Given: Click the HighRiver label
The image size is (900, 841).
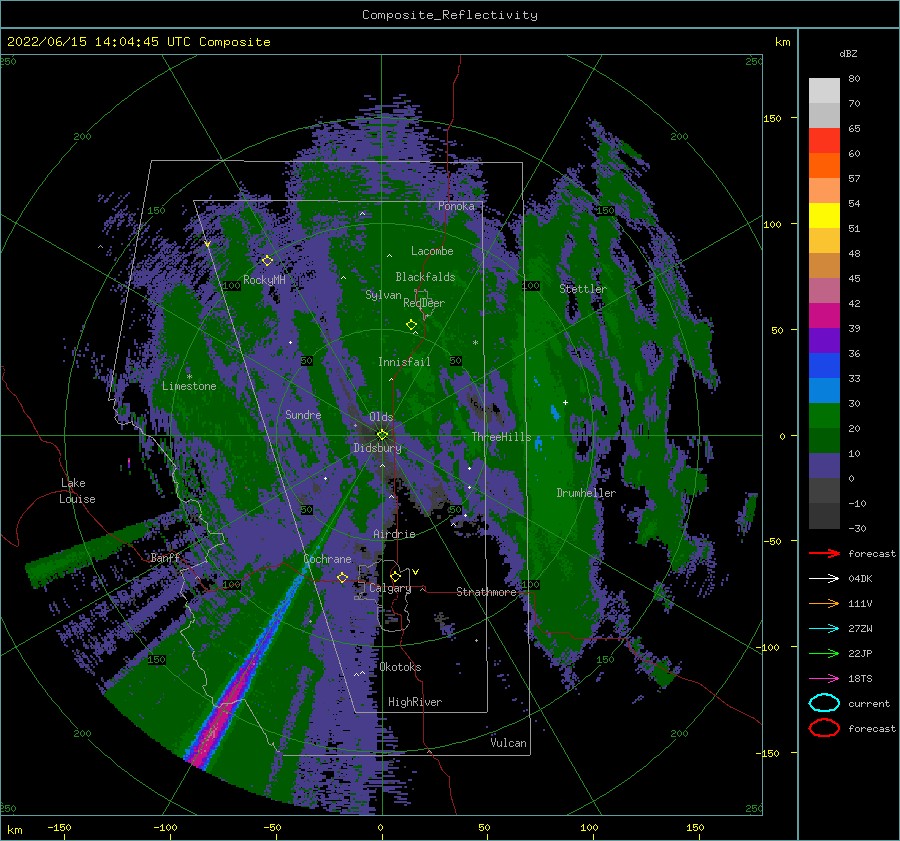Looking at the screenshot, I should (x=415, y=702).
